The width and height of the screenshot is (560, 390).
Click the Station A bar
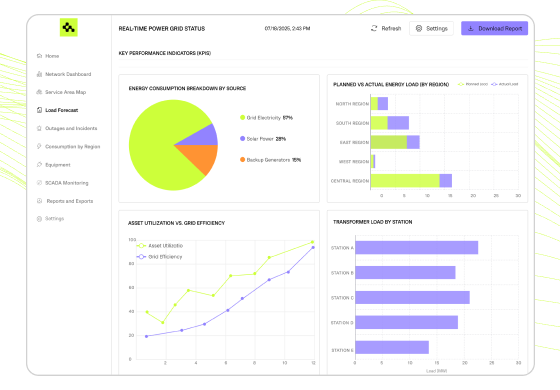pyautogui.click(x=417, y=248)
